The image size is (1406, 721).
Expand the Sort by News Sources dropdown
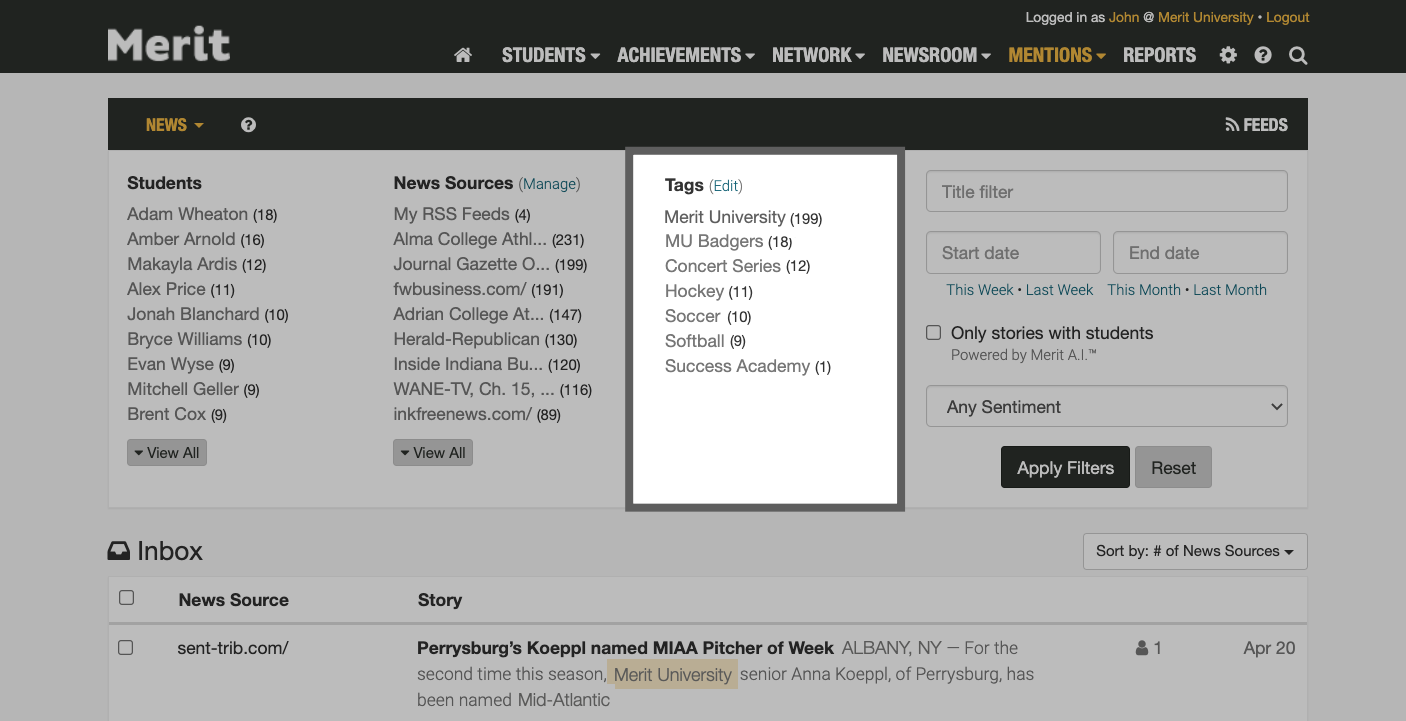1194,551
